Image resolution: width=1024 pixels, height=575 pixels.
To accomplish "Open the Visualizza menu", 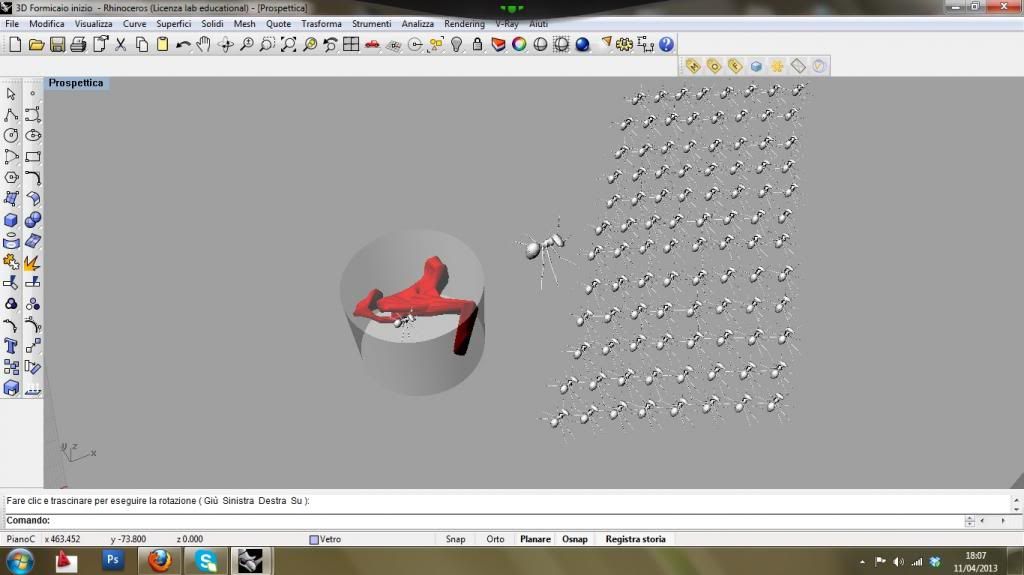I will tap(93, 24).
